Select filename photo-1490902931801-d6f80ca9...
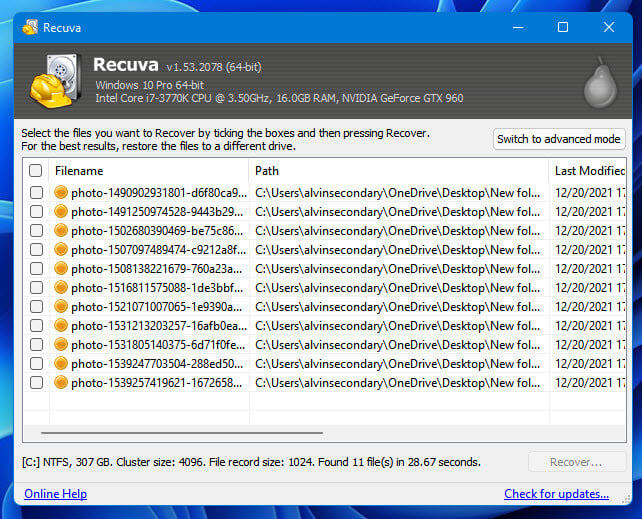Screen dimensions: 642x519 [159, 193]
